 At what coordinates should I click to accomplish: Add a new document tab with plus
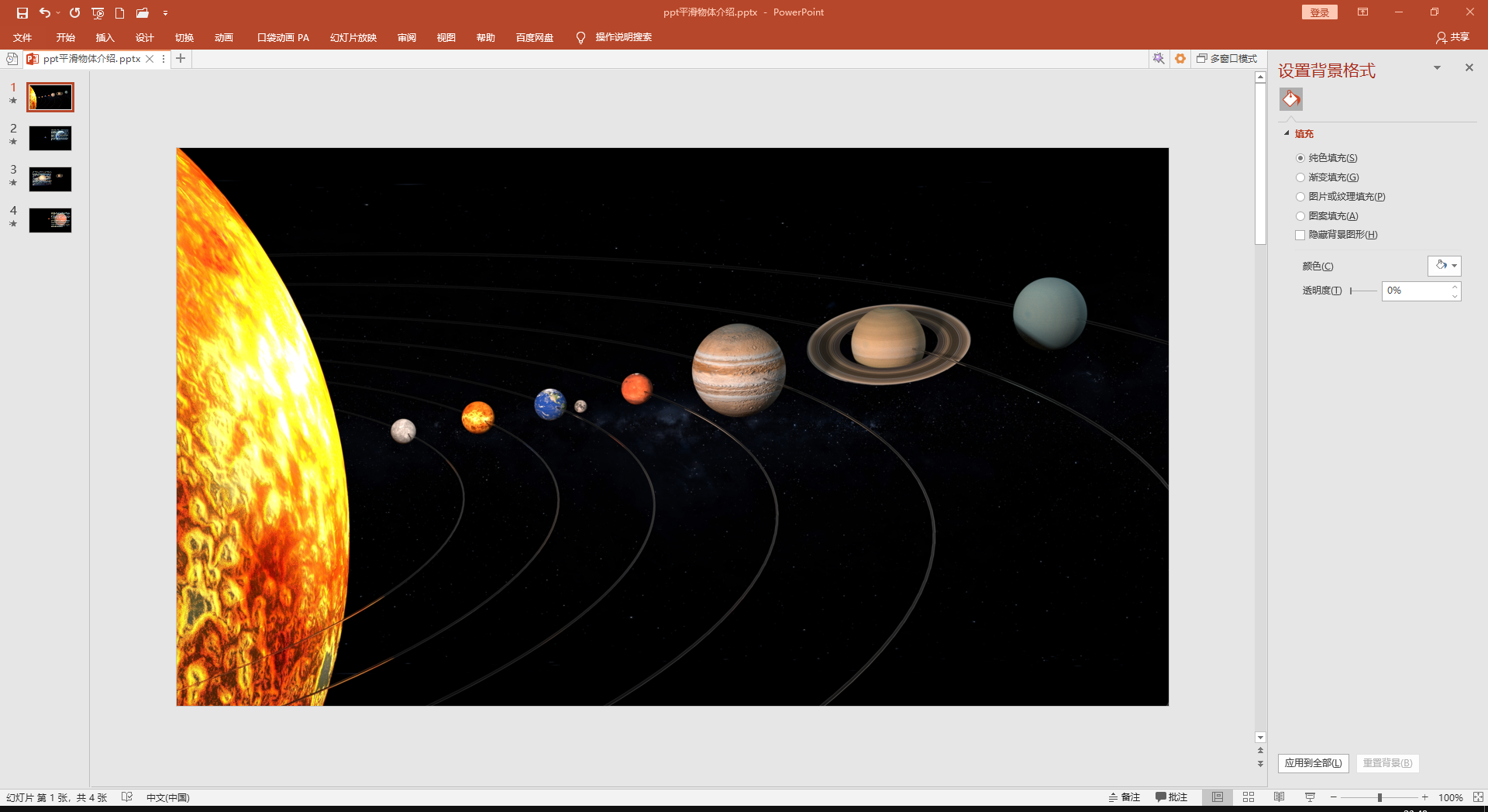[x=181, y=59]
